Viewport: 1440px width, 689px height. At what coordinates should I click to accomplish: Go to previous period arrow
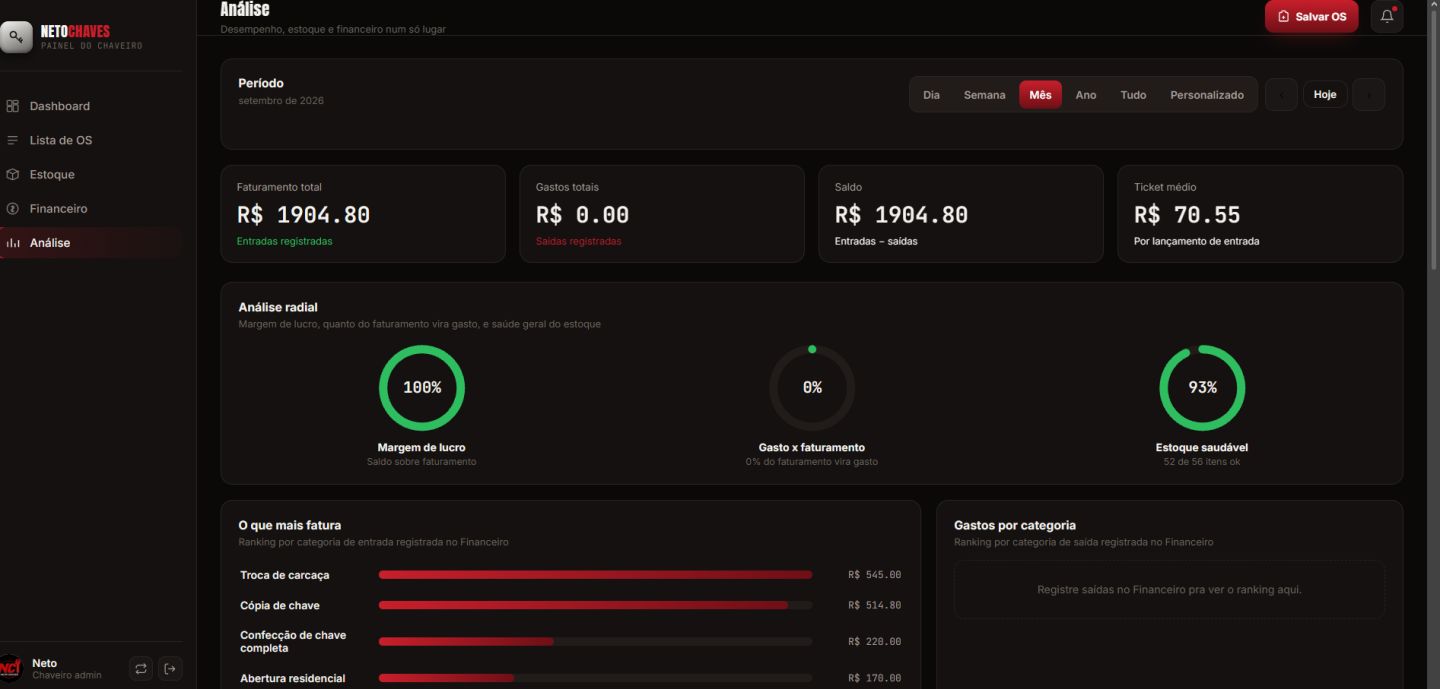[x=1281, y=95]
